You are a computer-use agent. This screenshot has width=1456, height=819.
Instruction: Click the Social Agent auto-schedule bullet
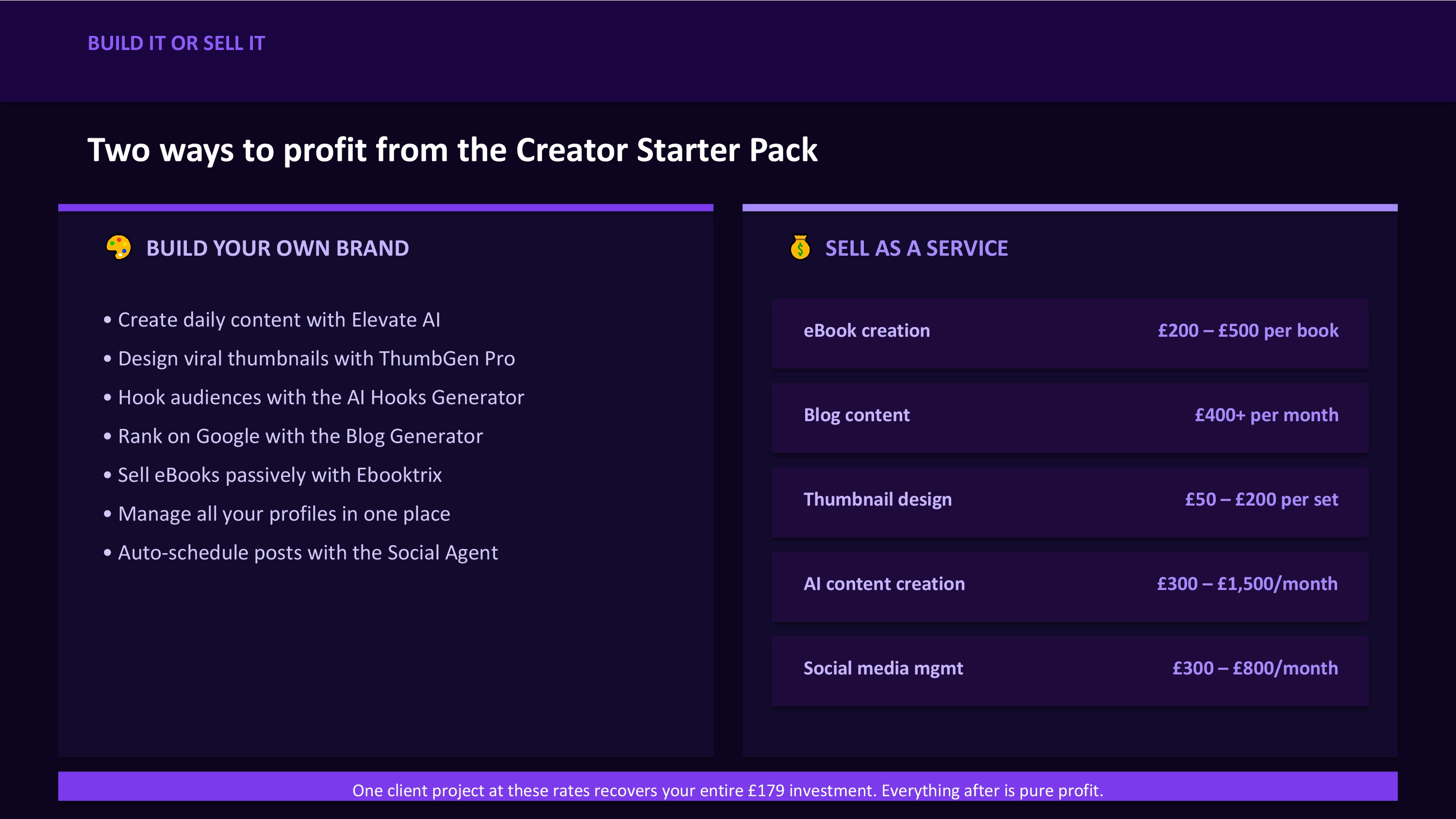click(301, 553)
